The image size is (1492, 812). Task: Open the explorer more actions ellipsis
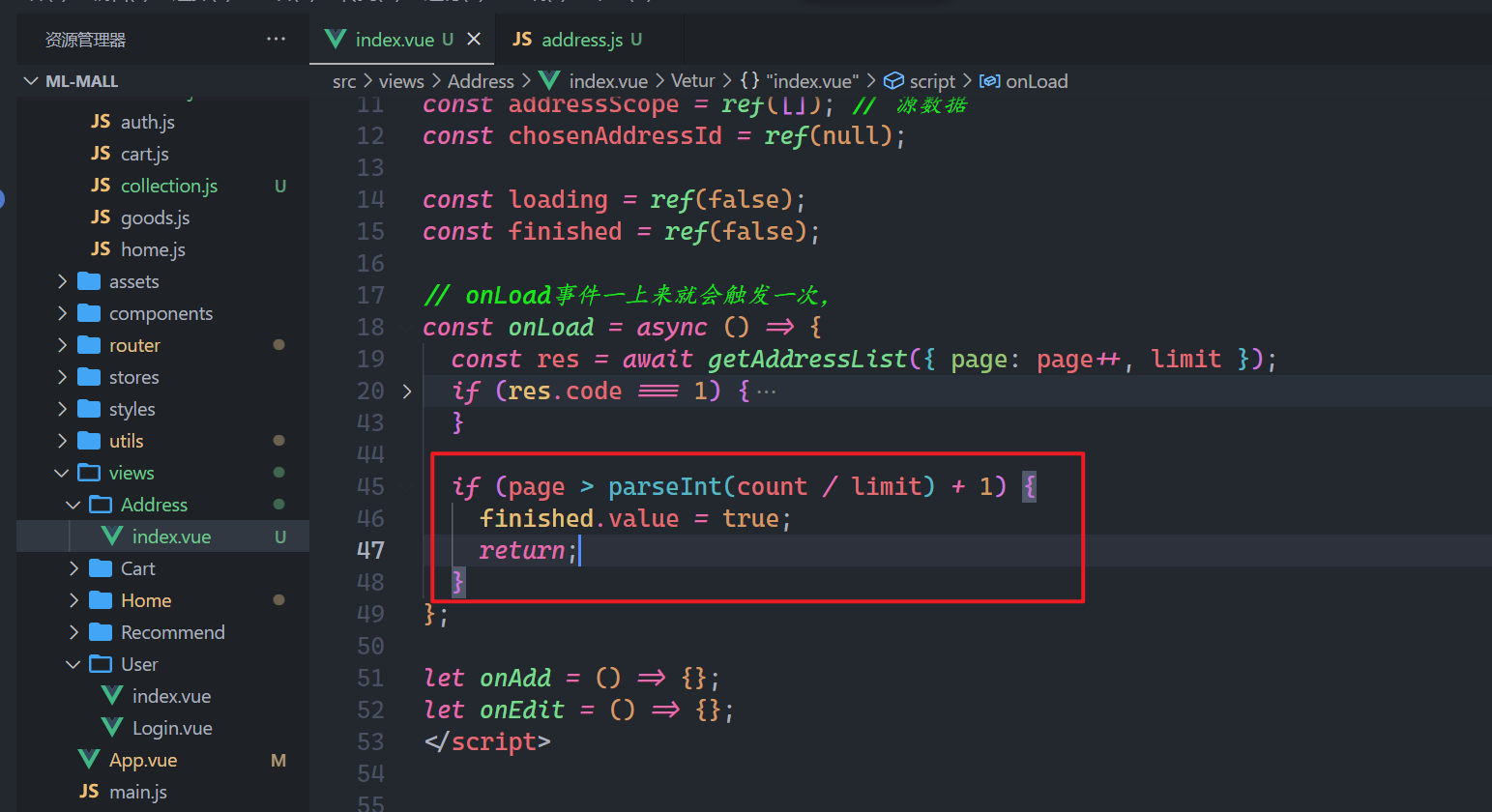277,40
